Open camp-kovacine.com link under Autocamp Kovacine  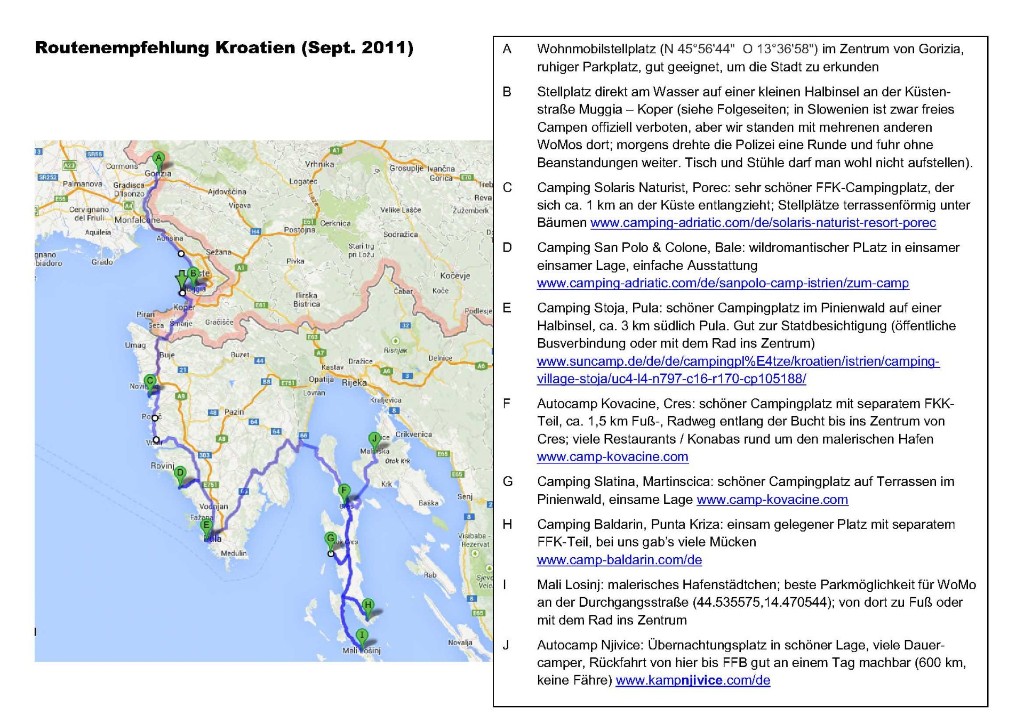[613, 457]
